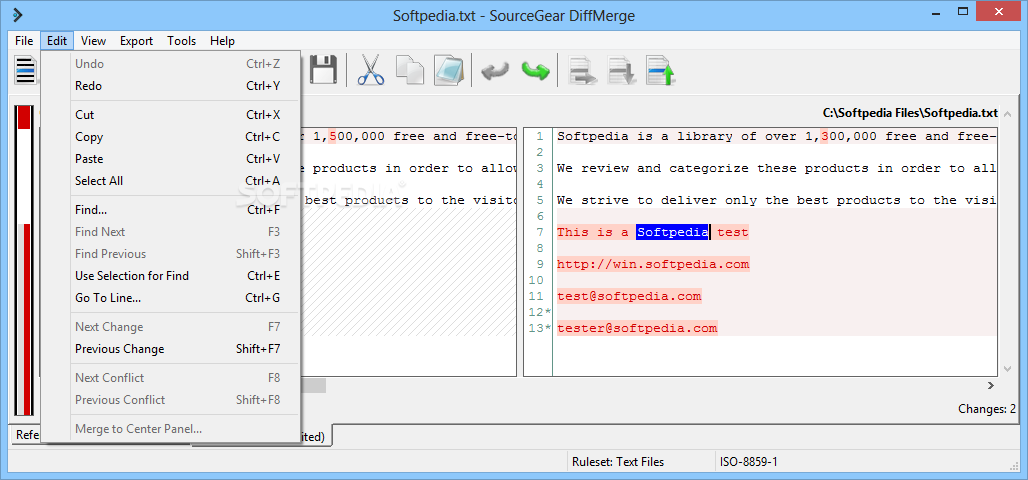Click the horizontal scrollbar thumb
Viewport: 1028px width, 480px height.
tap(313, 386)
